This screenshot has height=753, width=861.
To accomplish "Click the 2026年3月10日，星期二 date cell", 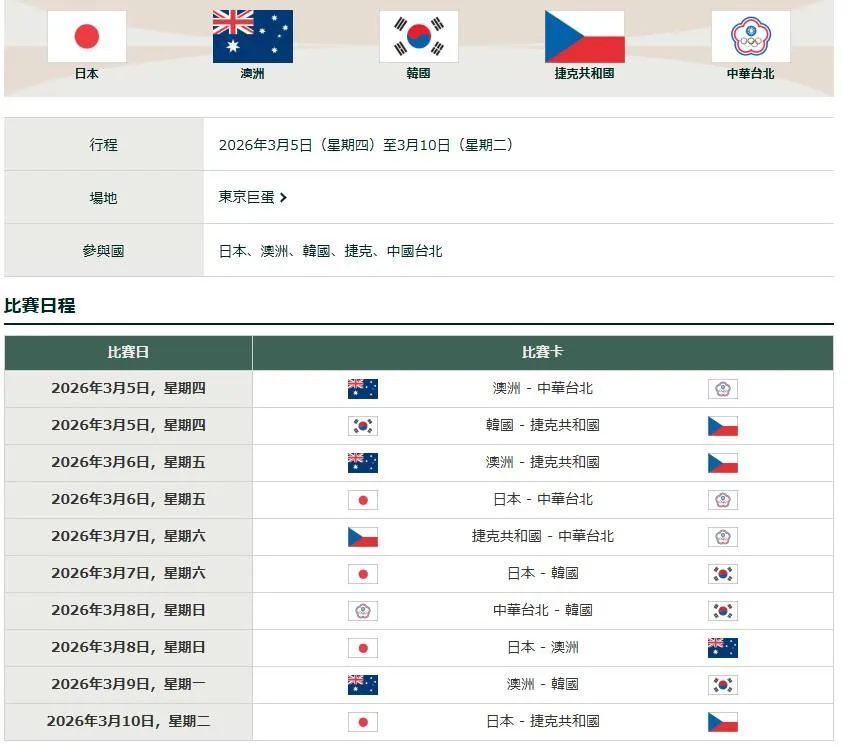I will [x=128, y=721].
